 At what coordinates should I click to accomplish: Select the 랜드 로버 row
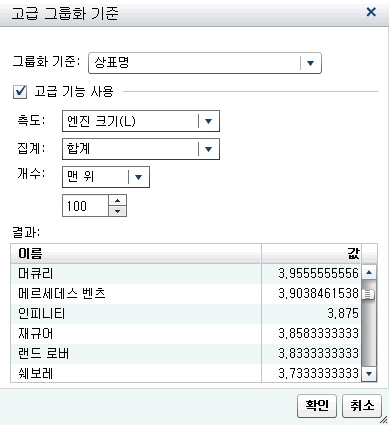186,354
